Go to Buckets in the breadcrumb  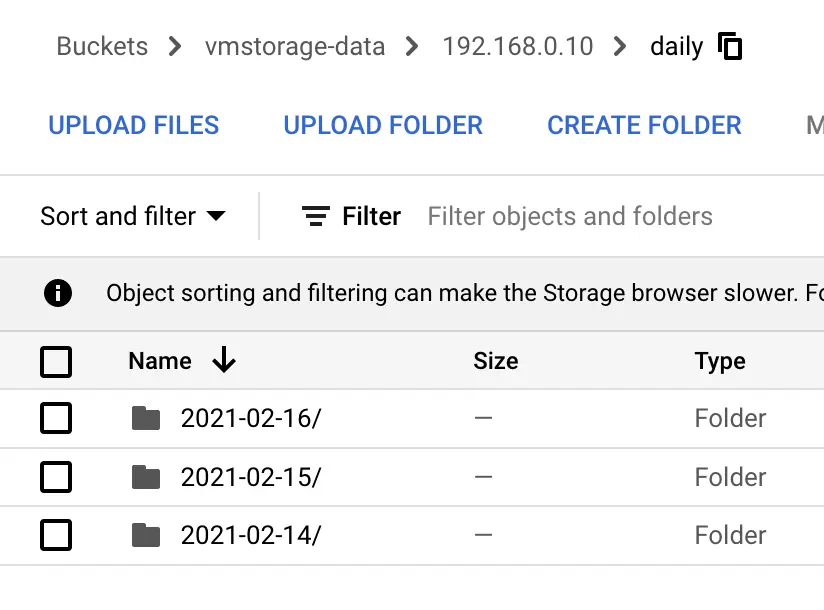102,46
